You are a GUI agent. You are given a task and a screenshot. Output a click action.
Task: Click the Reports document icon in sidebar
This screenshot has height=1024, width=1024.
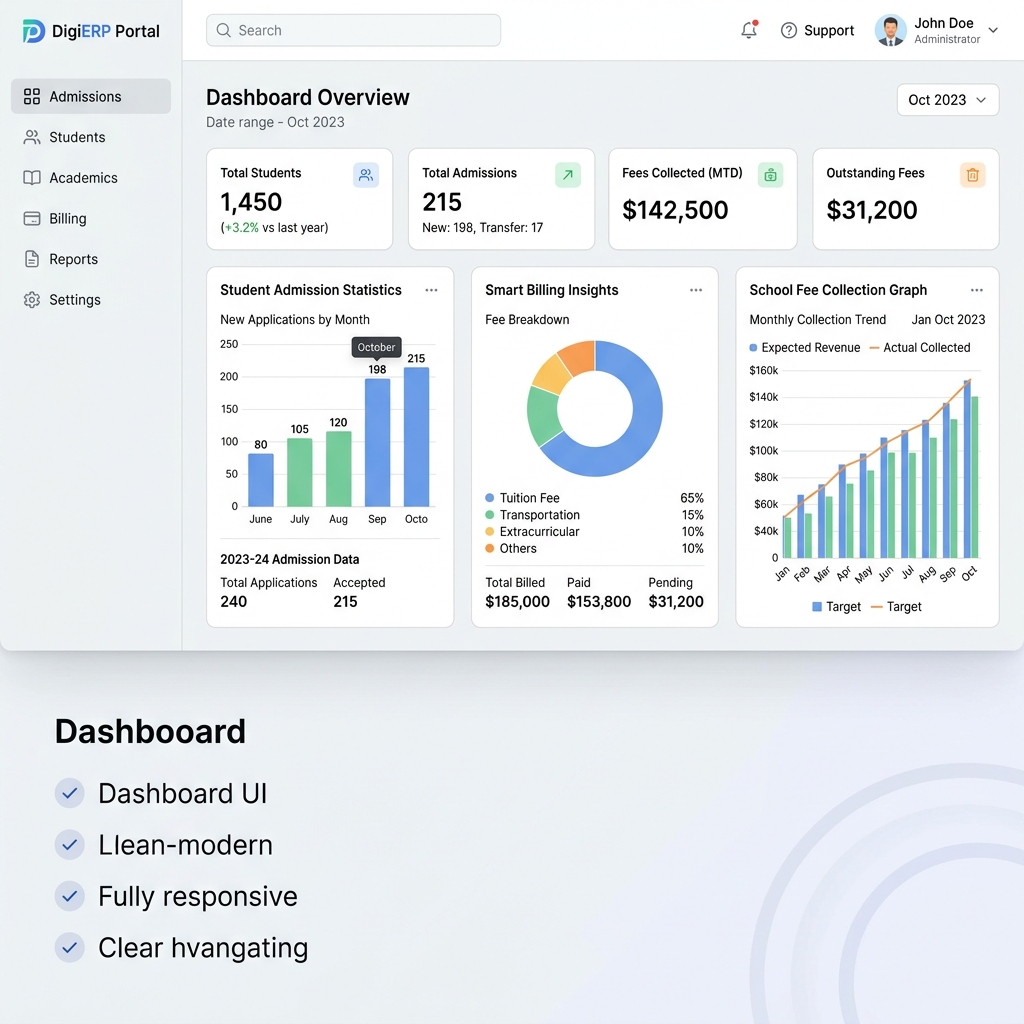[32, 259]
